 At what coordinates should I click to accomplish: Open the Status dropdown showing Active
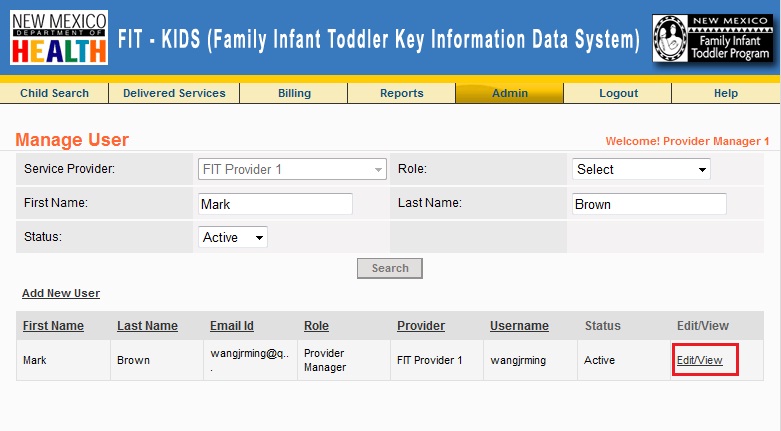(x=233, y=237)
